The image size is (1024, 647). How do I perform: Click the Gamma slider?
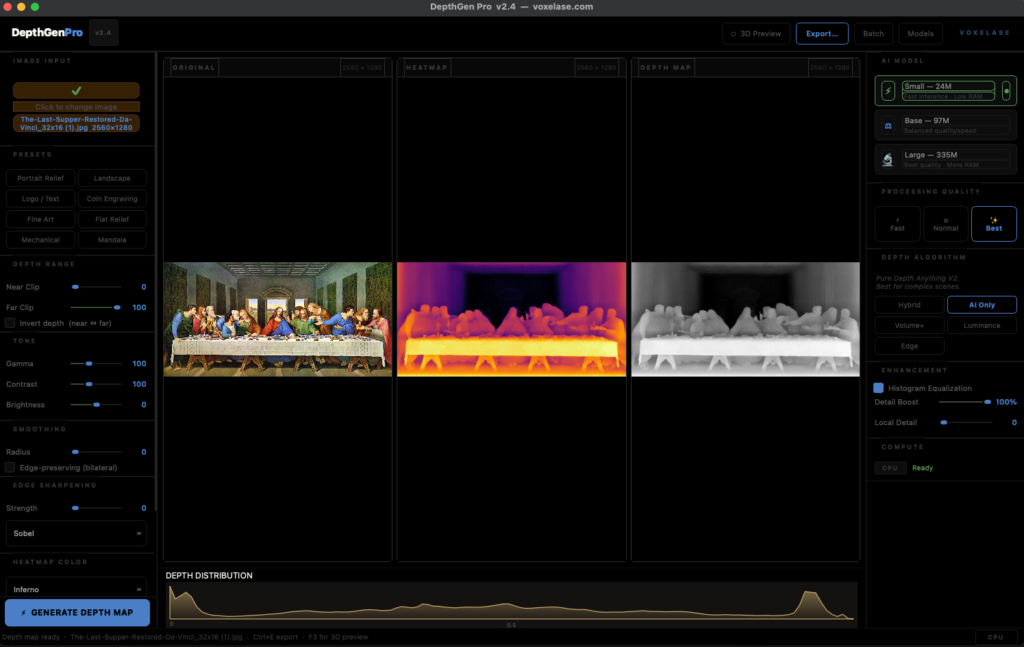point(96,364)
